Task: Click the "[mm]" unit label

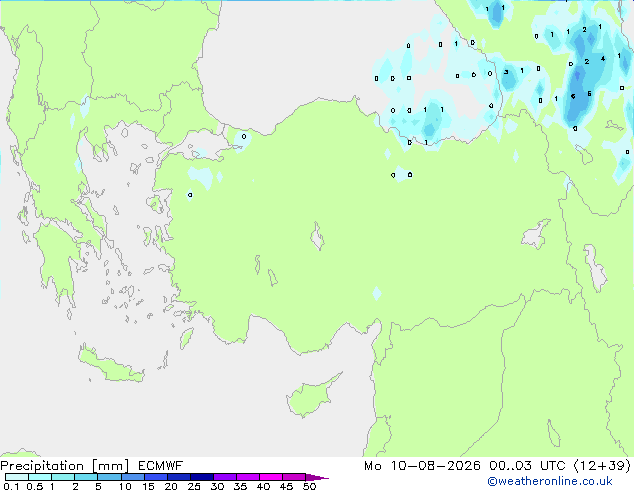Action: 111,466
